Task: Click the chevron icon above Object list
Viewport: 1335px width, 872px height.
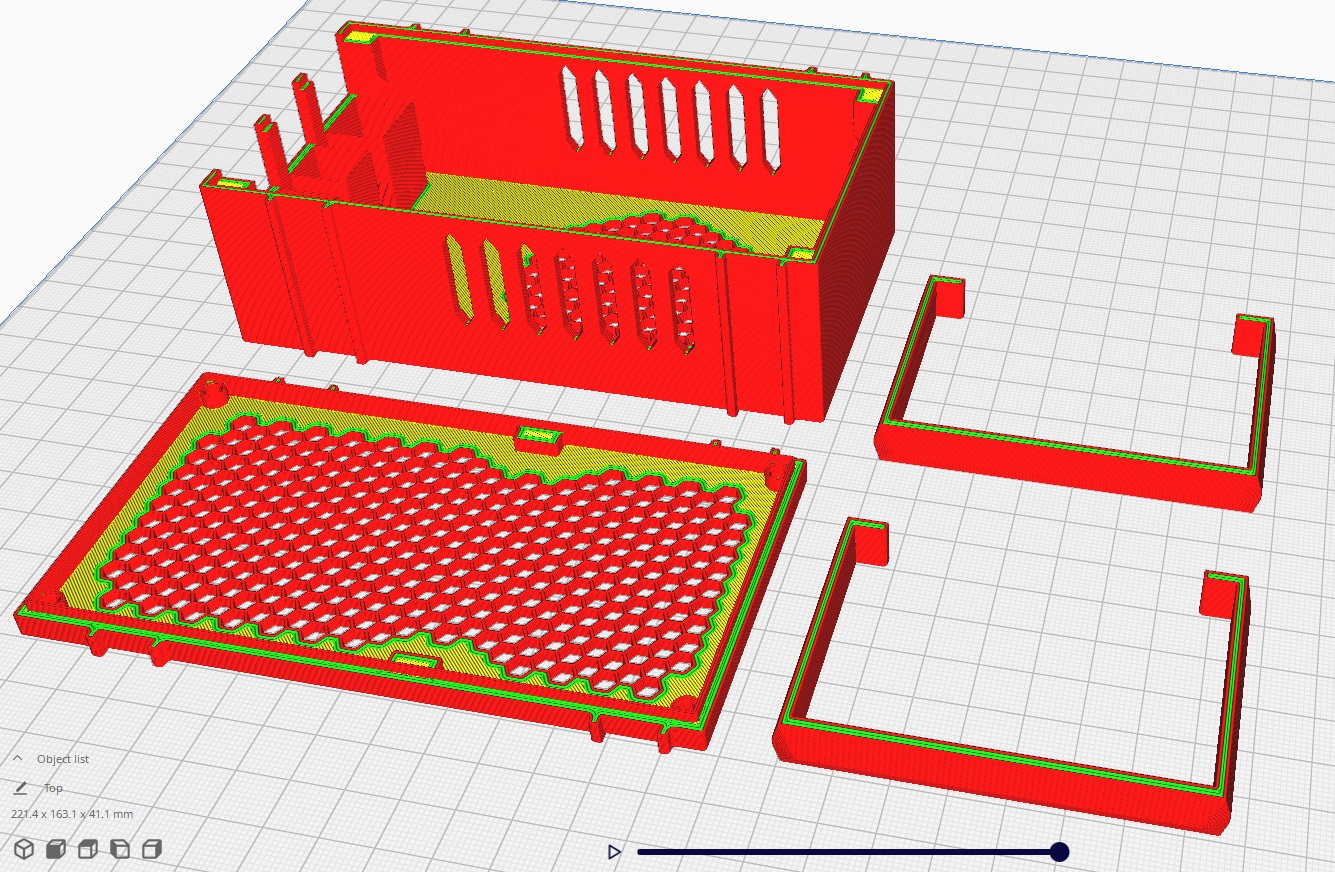Action: (x=17, y=758)
